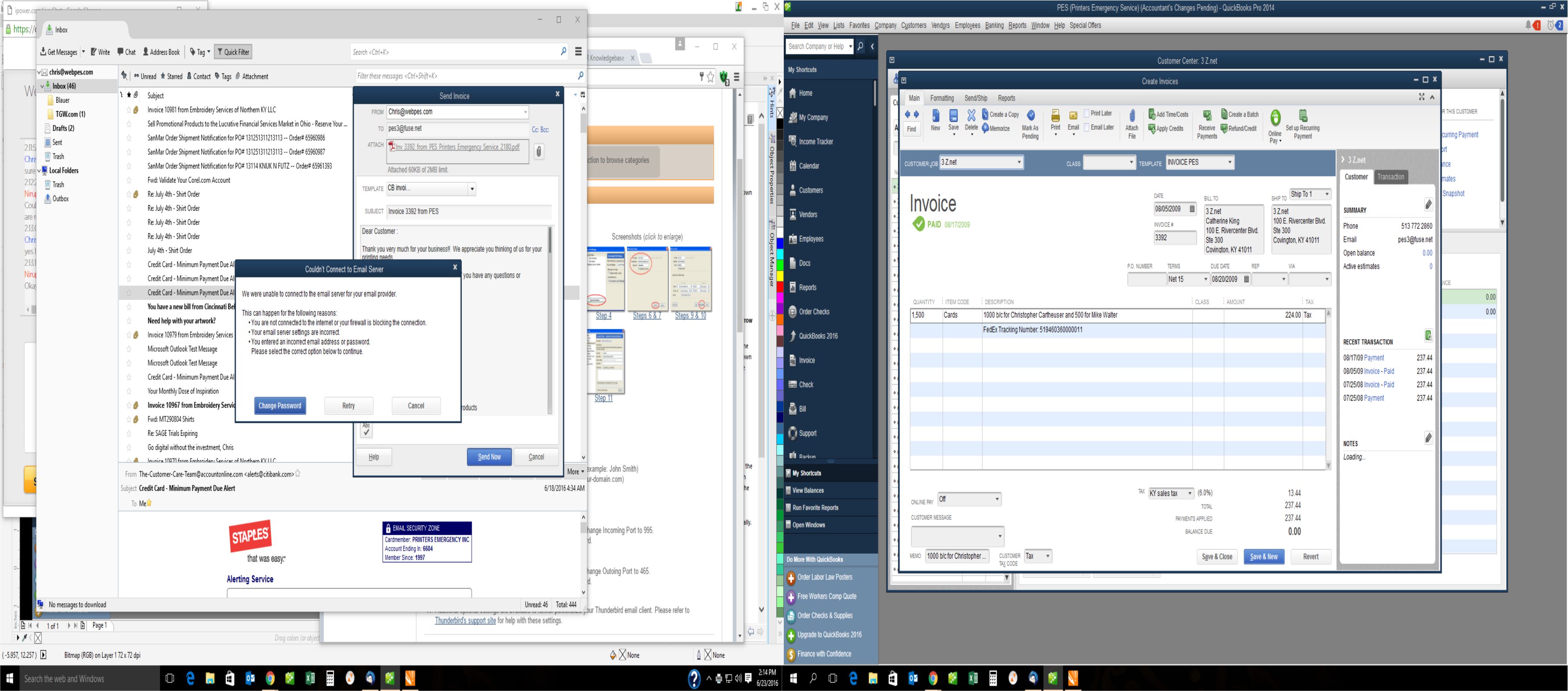Viewport: 1568px width, 691px height.
Task: Open the Lists menu in QuickBooks
Action: 839,26
